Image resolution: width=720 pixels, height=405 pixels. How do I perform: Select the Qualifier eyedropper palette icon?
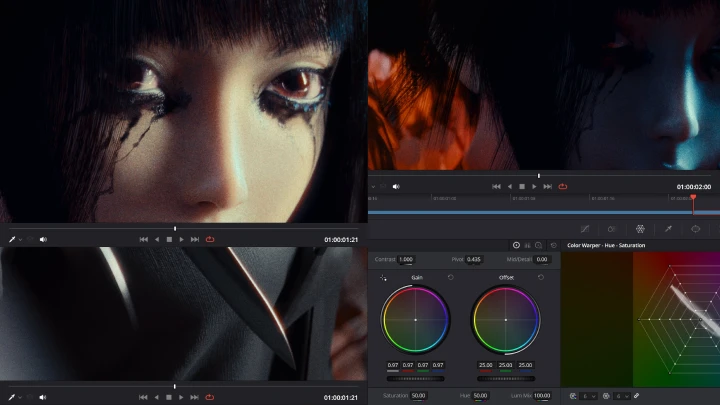click(x=669, y=229)
